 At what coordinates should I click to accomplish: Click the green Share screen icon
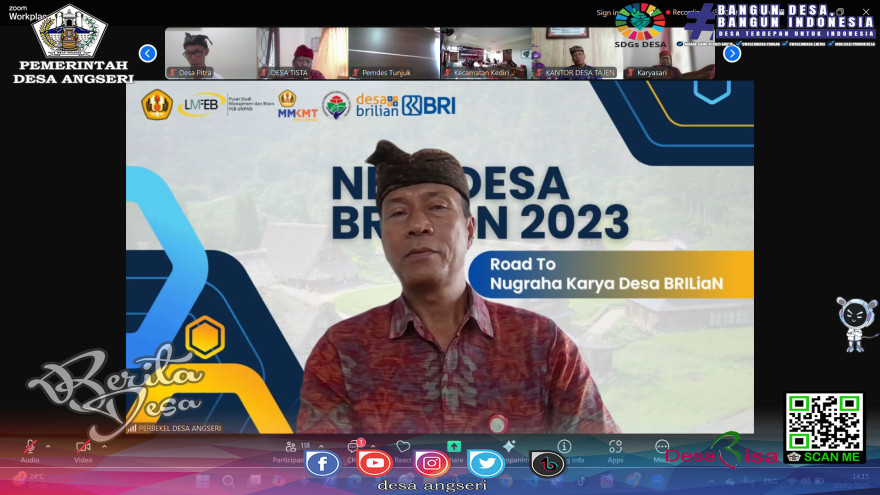click(x=454, y=447)
